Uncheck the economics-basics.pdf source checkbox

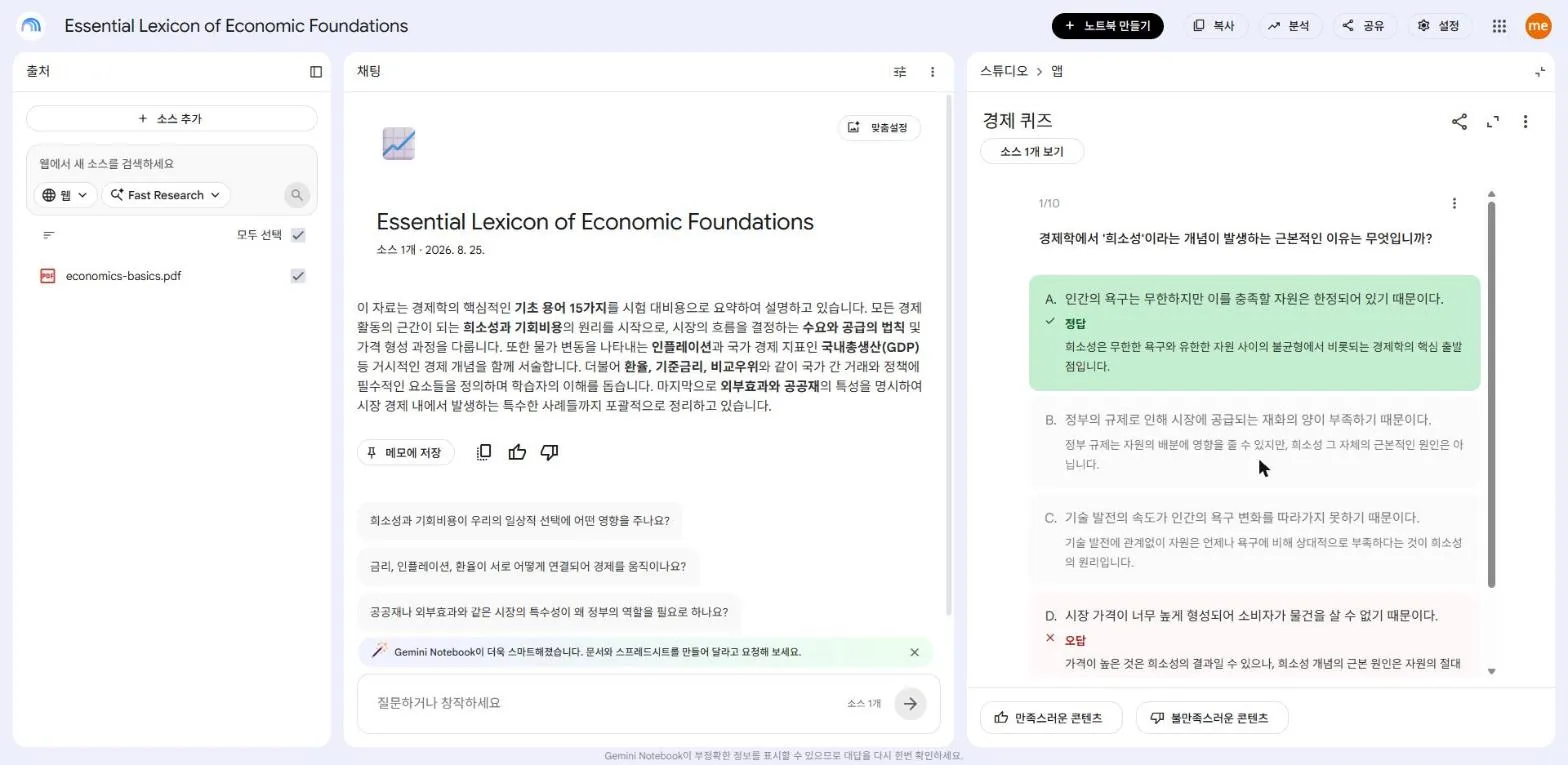(298, 276)
